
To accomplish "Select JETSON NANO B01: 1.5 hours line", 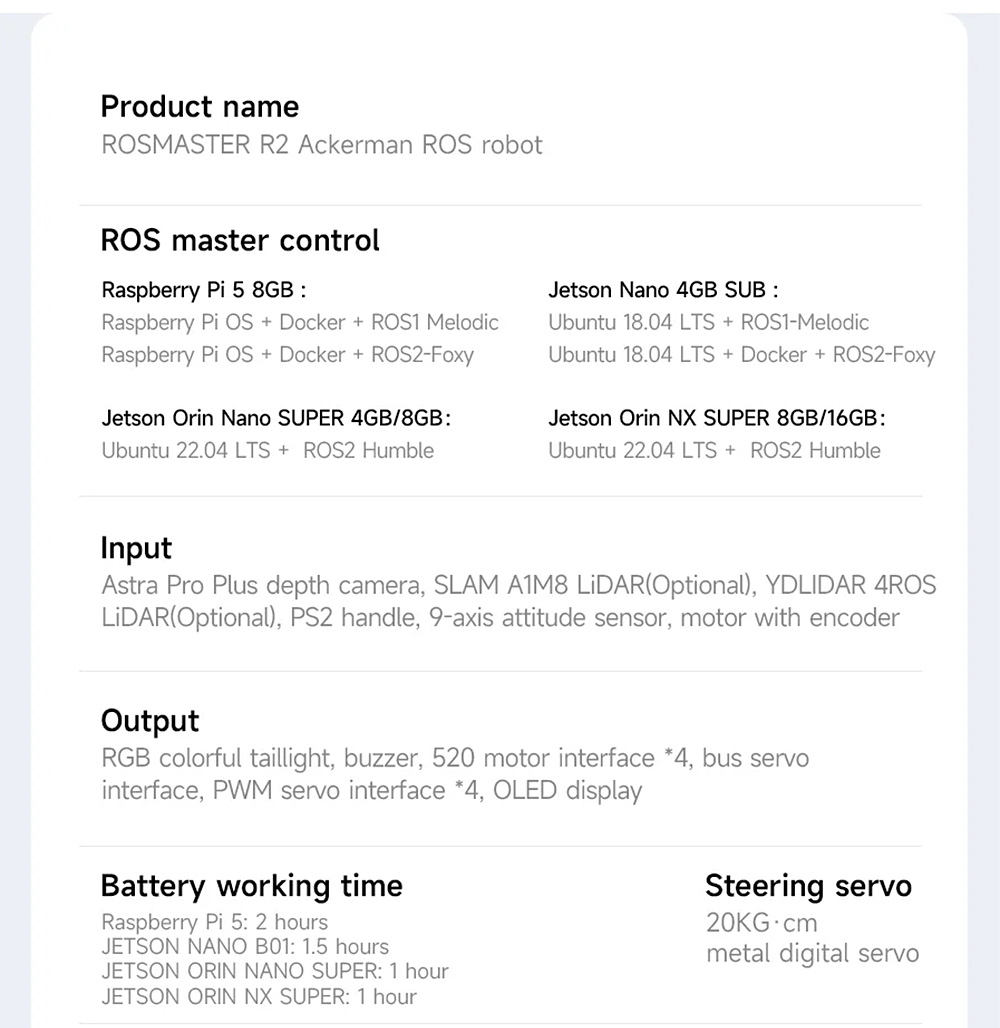I will pos(245,946).
